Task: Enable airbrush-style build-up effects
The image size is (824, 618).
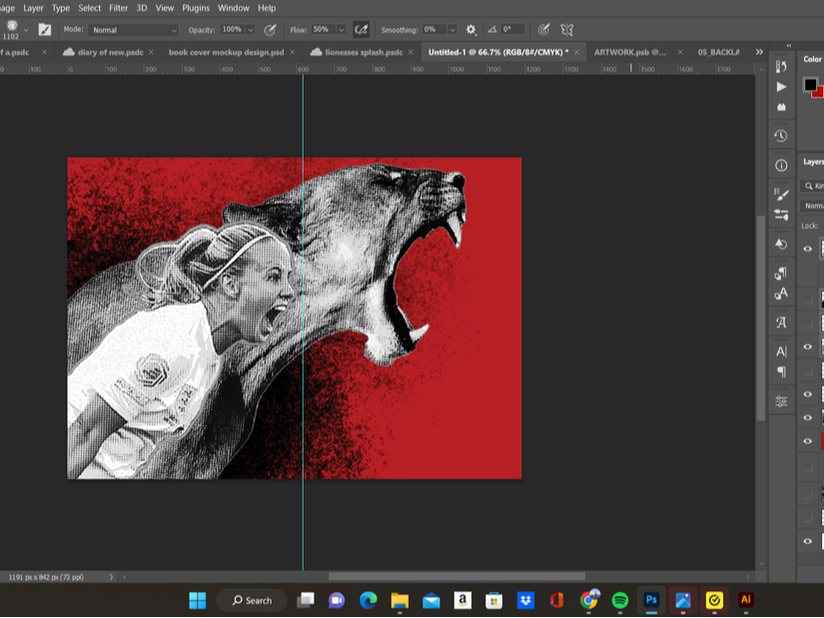Action: pyautogui.click(x=361, y=29)
